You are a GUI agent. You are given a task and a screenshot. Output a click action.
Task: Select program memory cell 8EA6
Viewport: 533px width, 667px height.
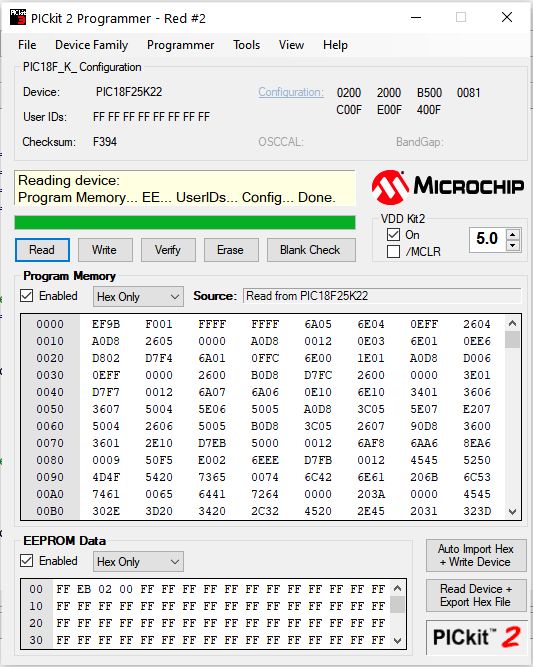click(477, 443)
